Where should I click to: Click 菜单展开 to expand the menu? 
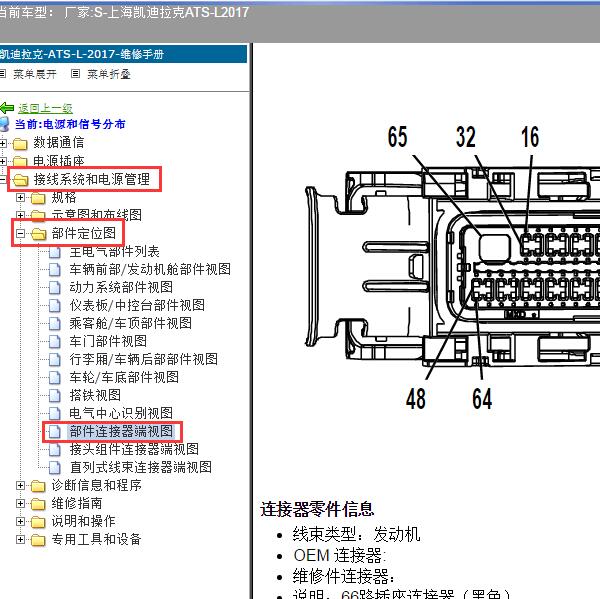click(35, 74)
